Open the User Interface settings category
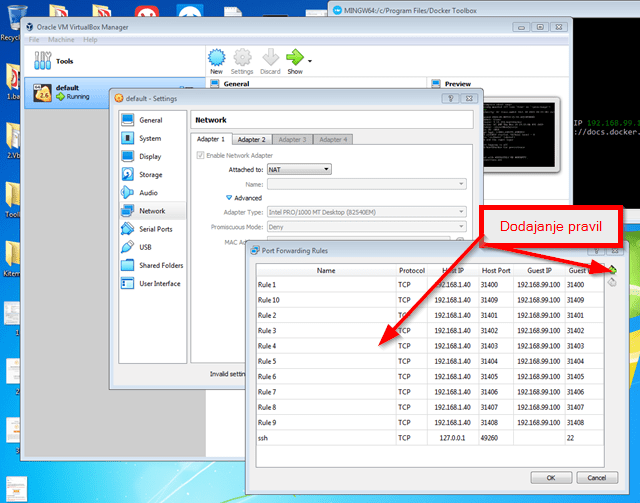Screen dimensions: 640x503 click(x=151, y=283)
